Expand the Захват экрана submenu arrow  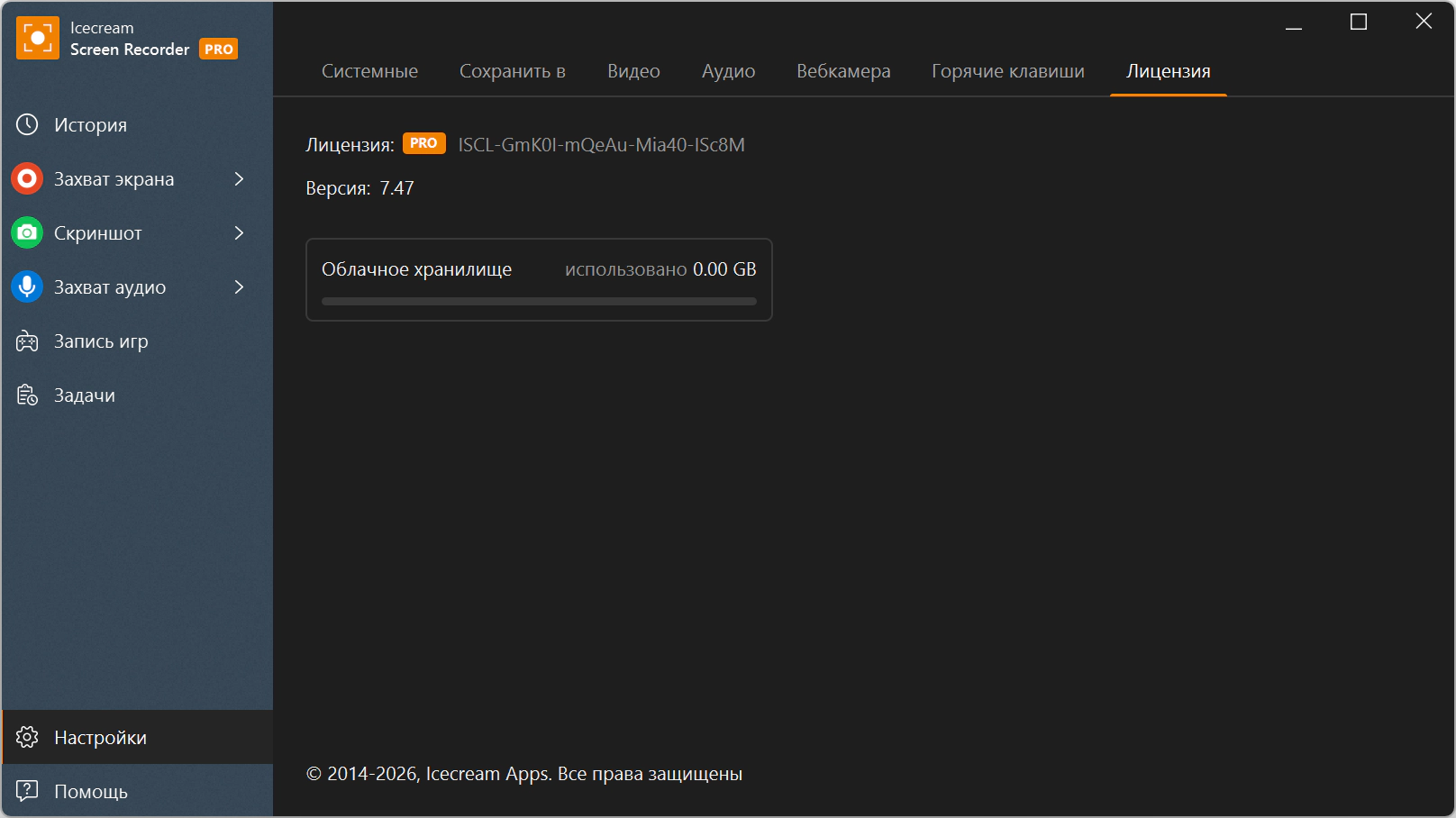point(239,178)
